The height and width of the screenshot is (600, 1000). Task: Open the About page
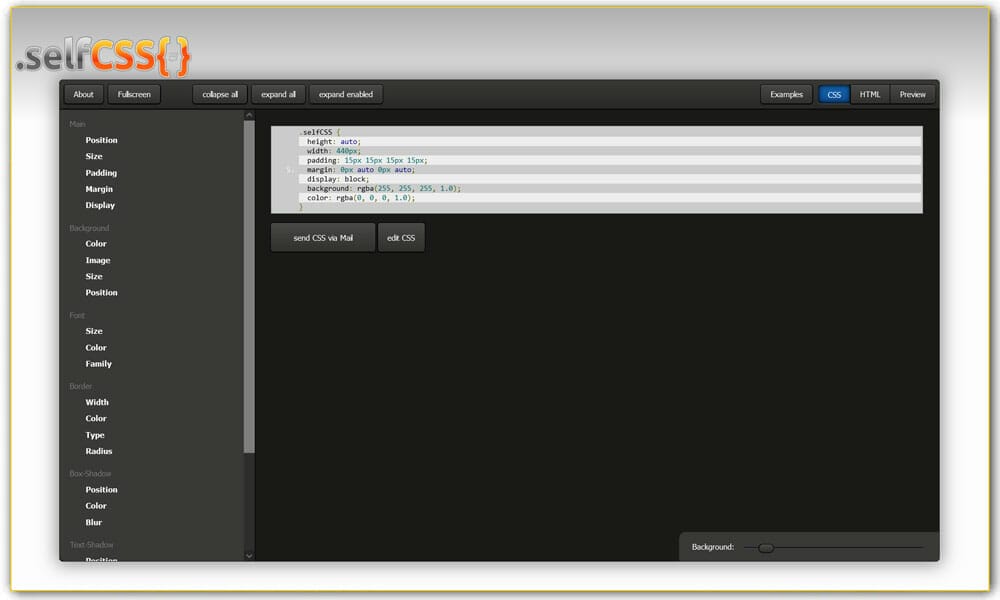click(84, 95)
